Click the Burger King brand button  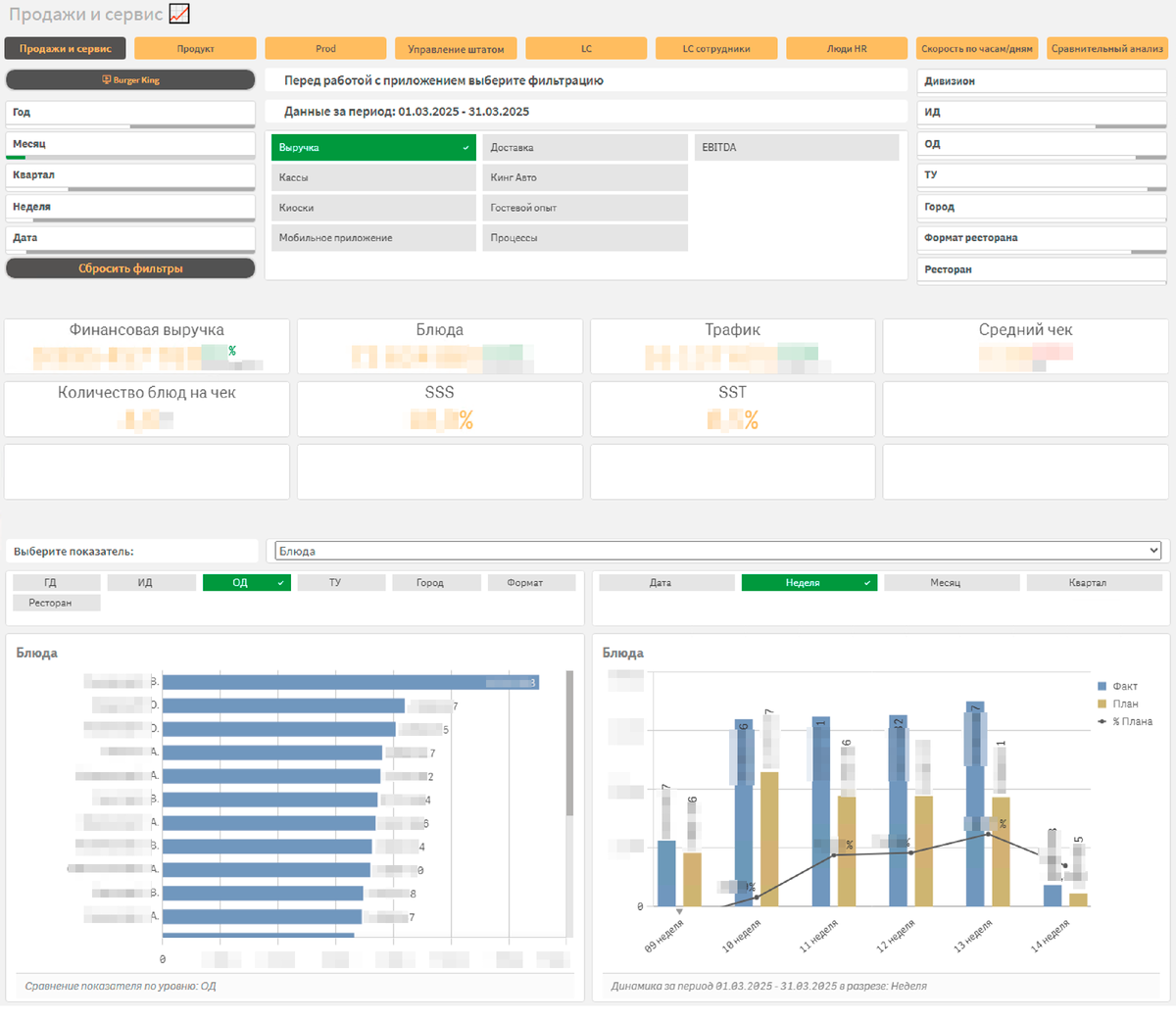[x=130, y=79]
